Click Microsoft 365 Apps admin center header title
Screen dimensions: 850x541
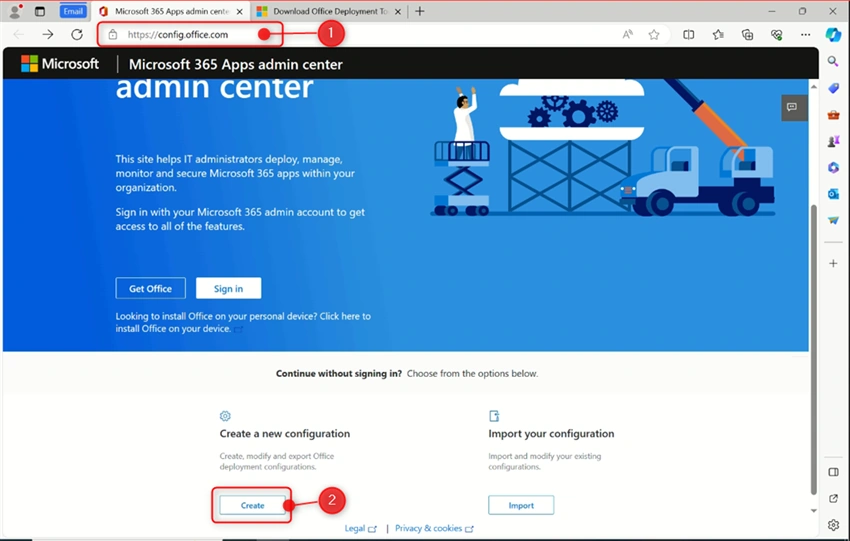pyautogui.click(x=235, y=65)
